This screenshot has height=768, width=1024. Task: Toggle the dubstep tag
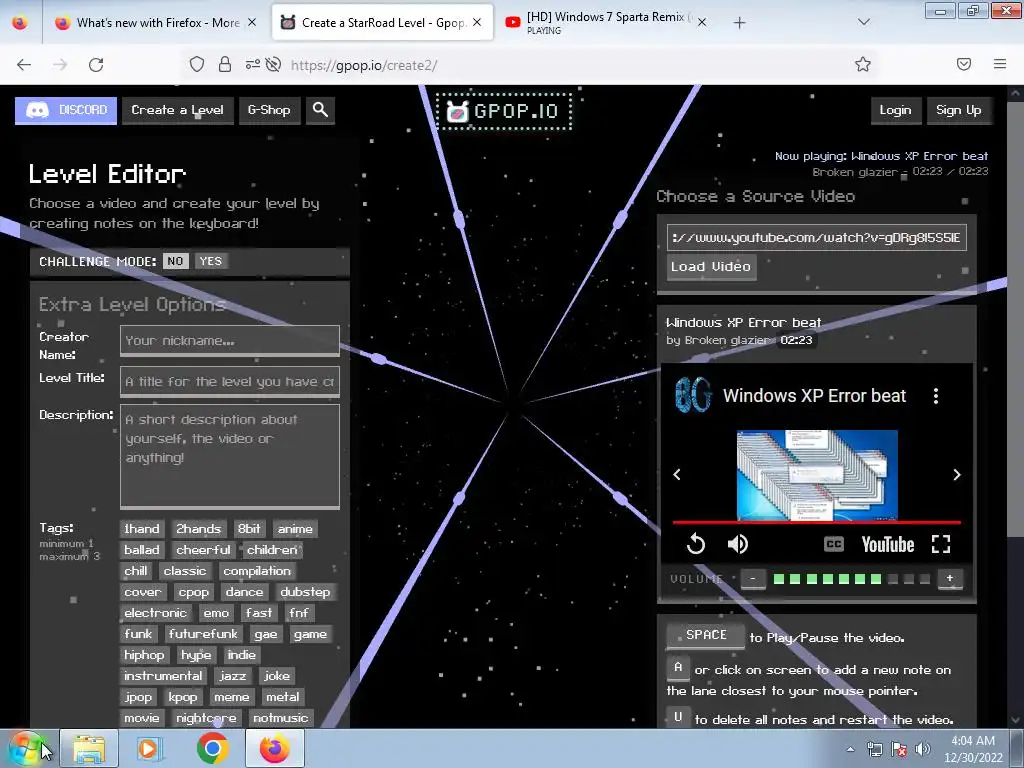point(305,592)
